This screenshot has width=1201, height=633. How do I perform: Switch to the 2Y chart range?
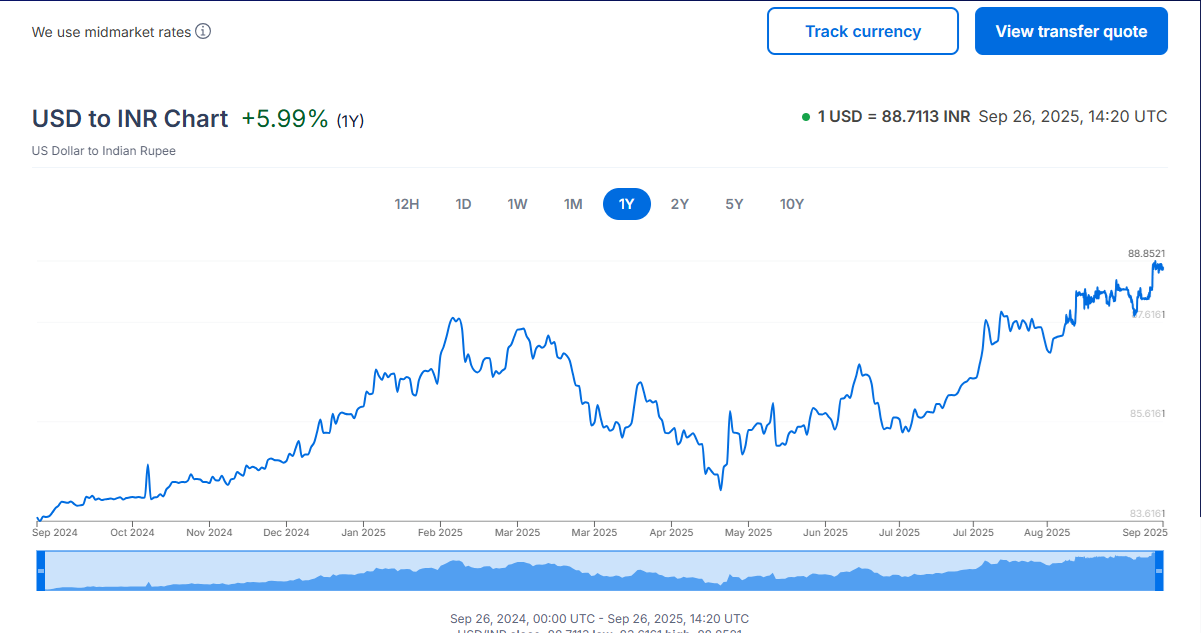click(x=680, y=204)
